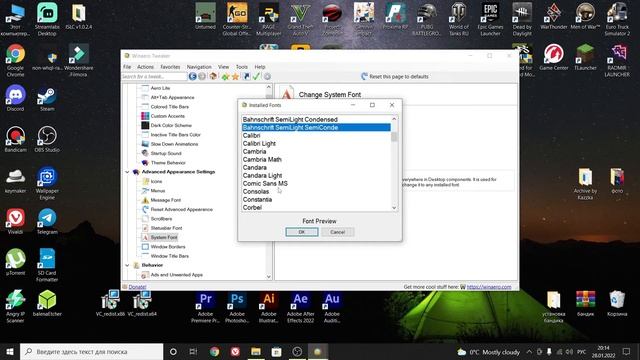Click the green add-to-favorites star icon
Viewport: 640px width, 360px height.
pos(225,76)
